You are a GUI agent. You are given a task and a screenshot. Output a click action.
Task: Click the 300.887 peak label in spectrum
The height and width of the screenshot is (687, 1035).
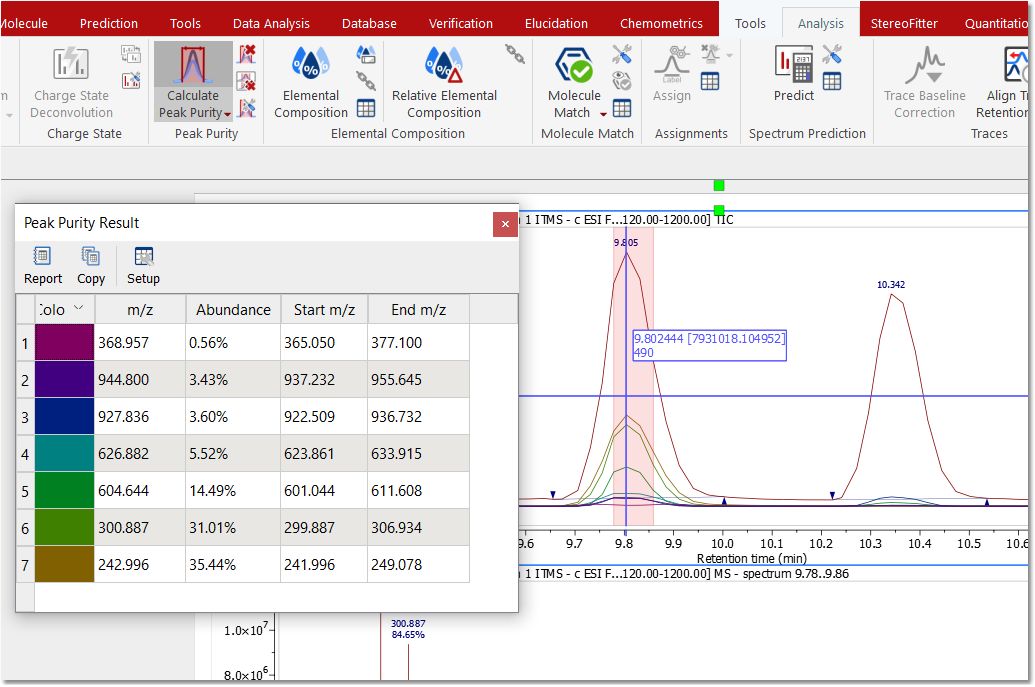pyautogui.click(x=408, y=623)
